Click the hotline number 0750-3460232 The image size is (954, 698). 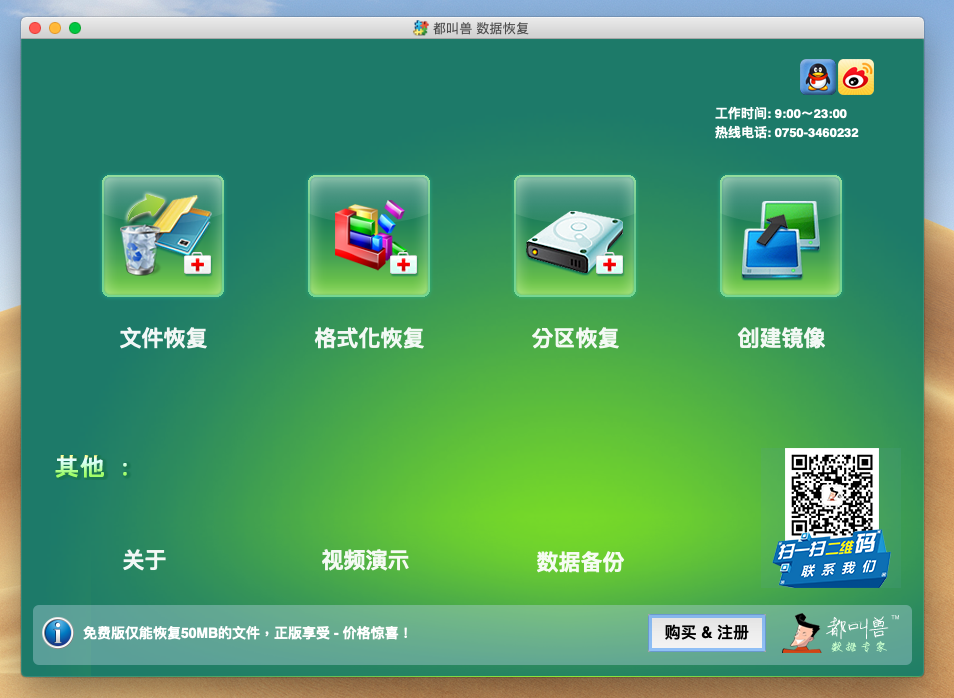(816, 133)
